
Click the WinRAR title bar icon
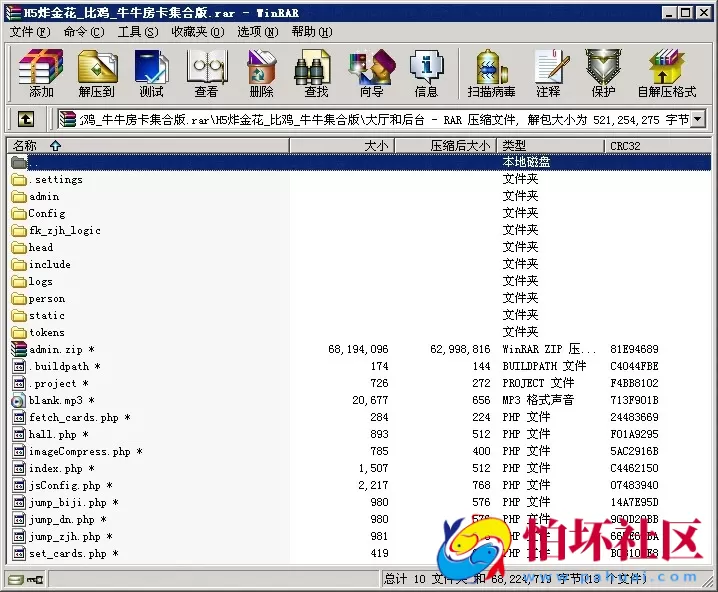click(13, 13)
